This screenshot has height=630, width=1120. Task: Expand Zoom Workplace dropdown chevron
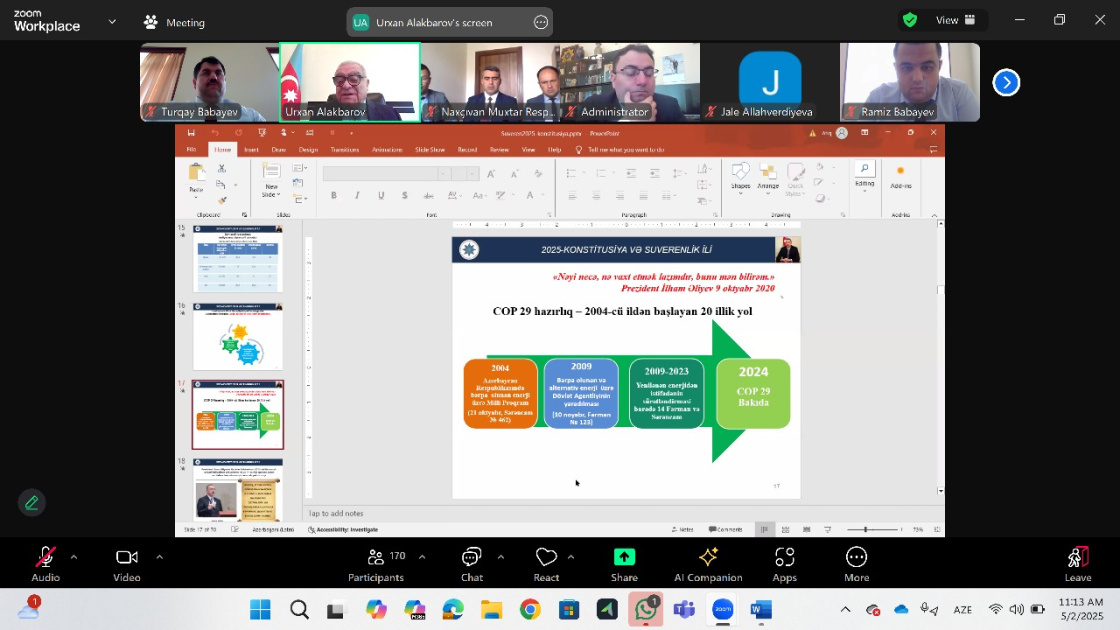[x=112, y=21]
